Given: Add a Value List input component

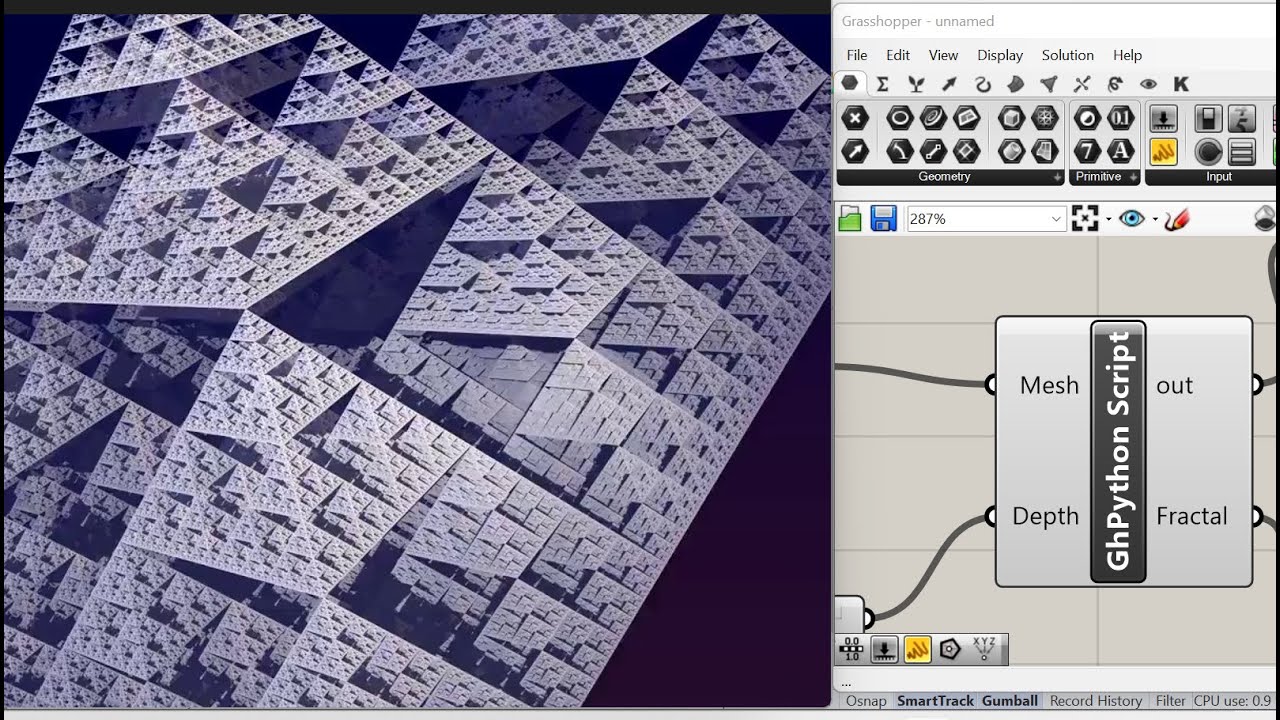Looking at the screenshot, I should point(1242,151).
